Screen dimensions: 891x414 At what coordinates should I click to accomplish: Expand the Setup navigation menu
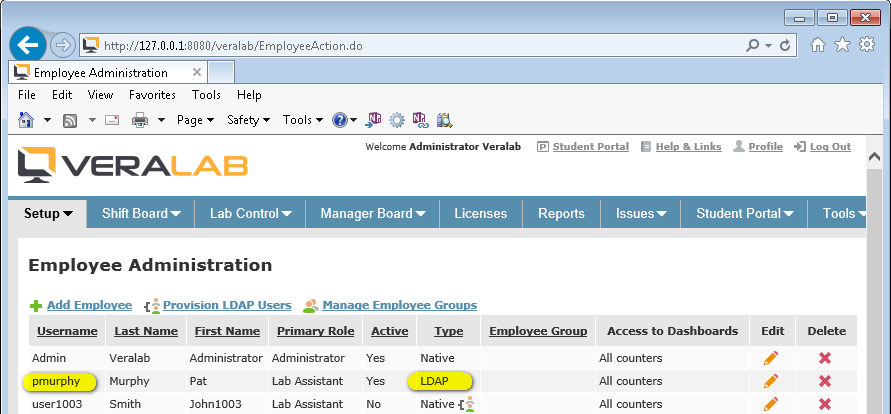pyautogui.click(x=48, y=214)
